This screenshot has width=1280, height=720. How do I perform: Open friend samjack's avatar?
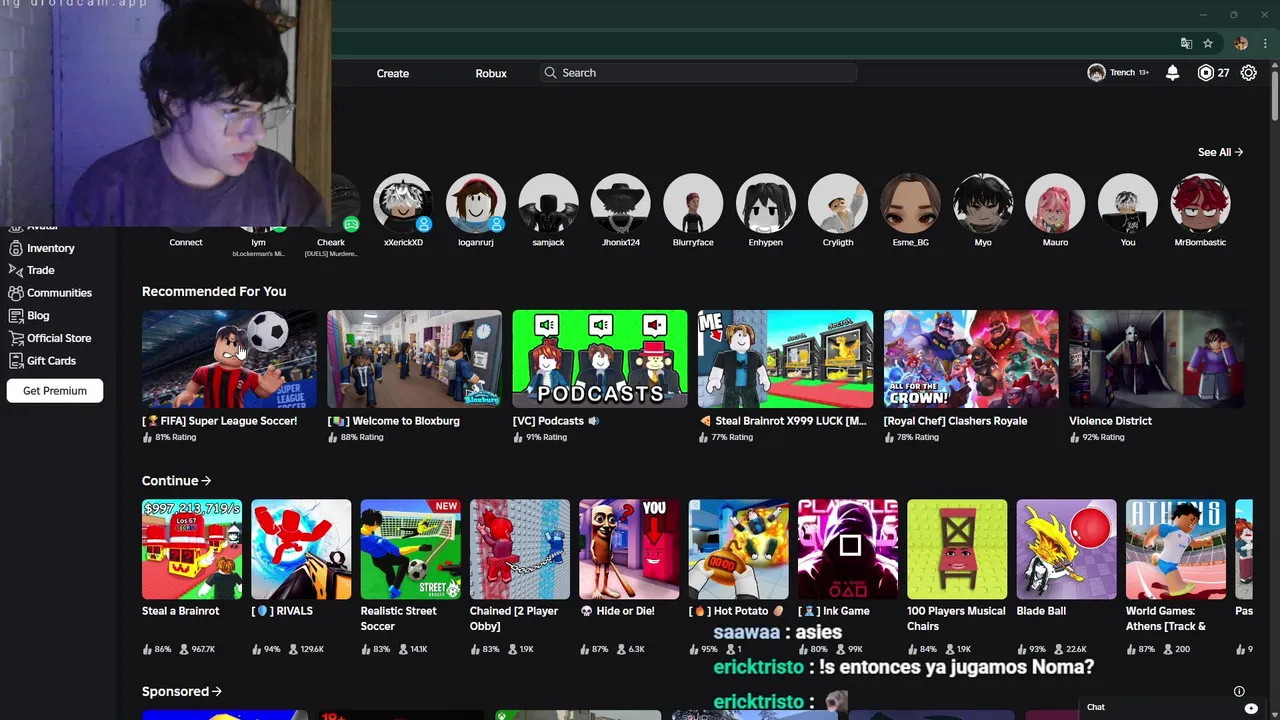click(548, 204)
